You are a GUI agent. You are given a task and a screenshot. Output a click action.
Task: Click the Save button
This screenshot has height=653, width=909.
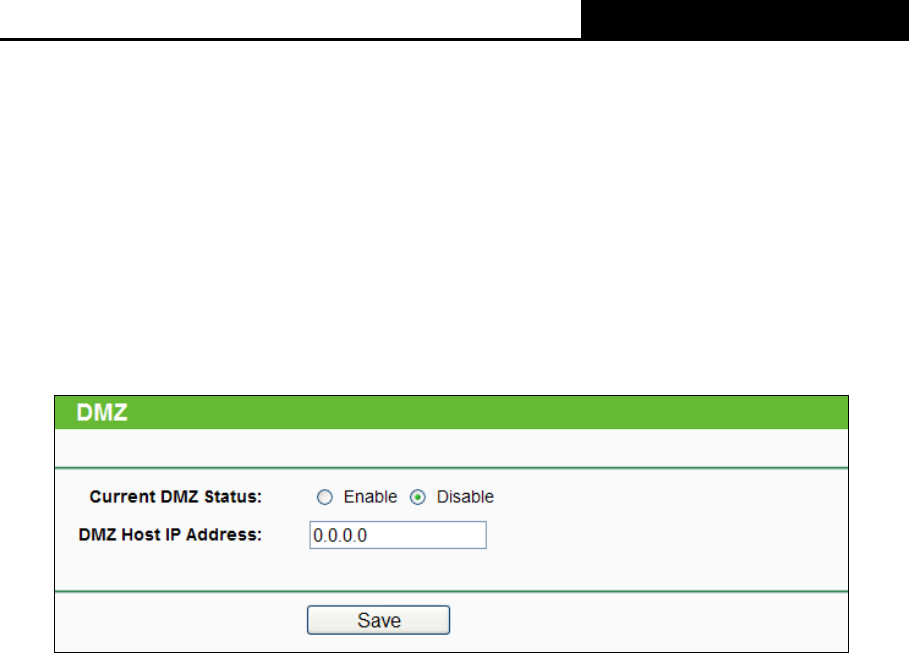379,620
